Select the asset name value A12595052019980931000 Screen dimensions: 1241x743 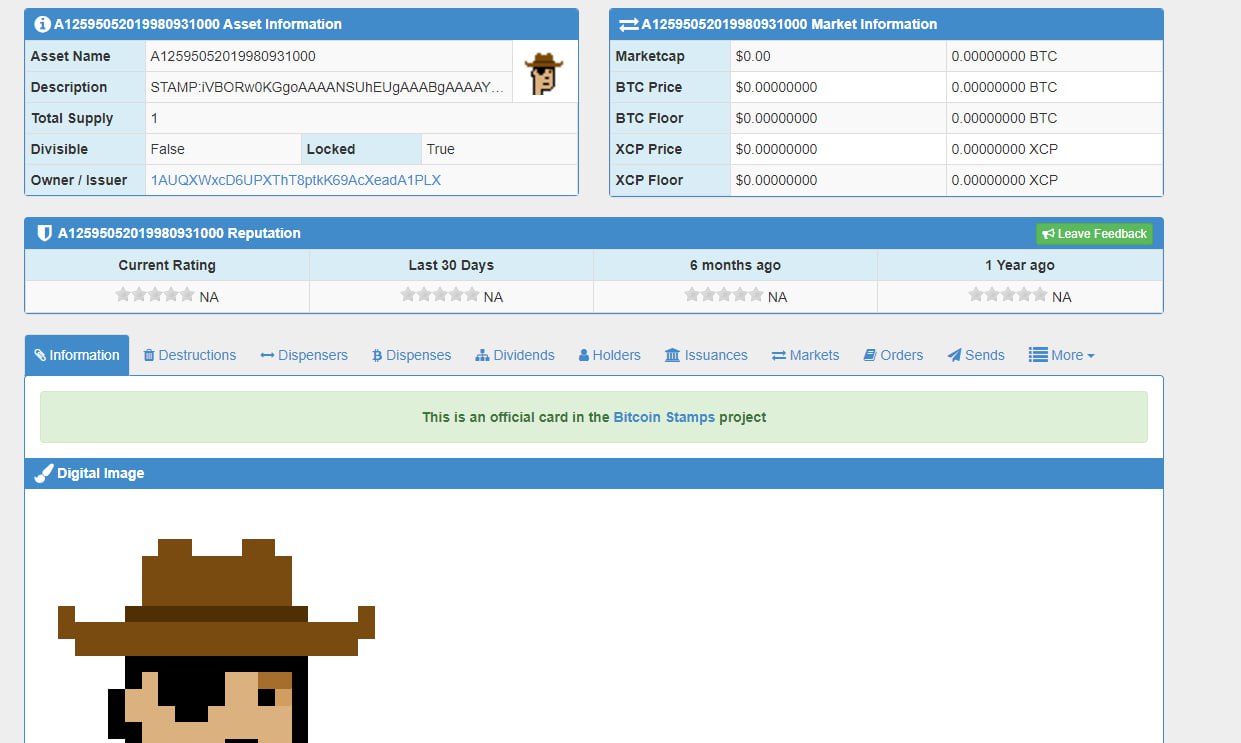(233, 56)
